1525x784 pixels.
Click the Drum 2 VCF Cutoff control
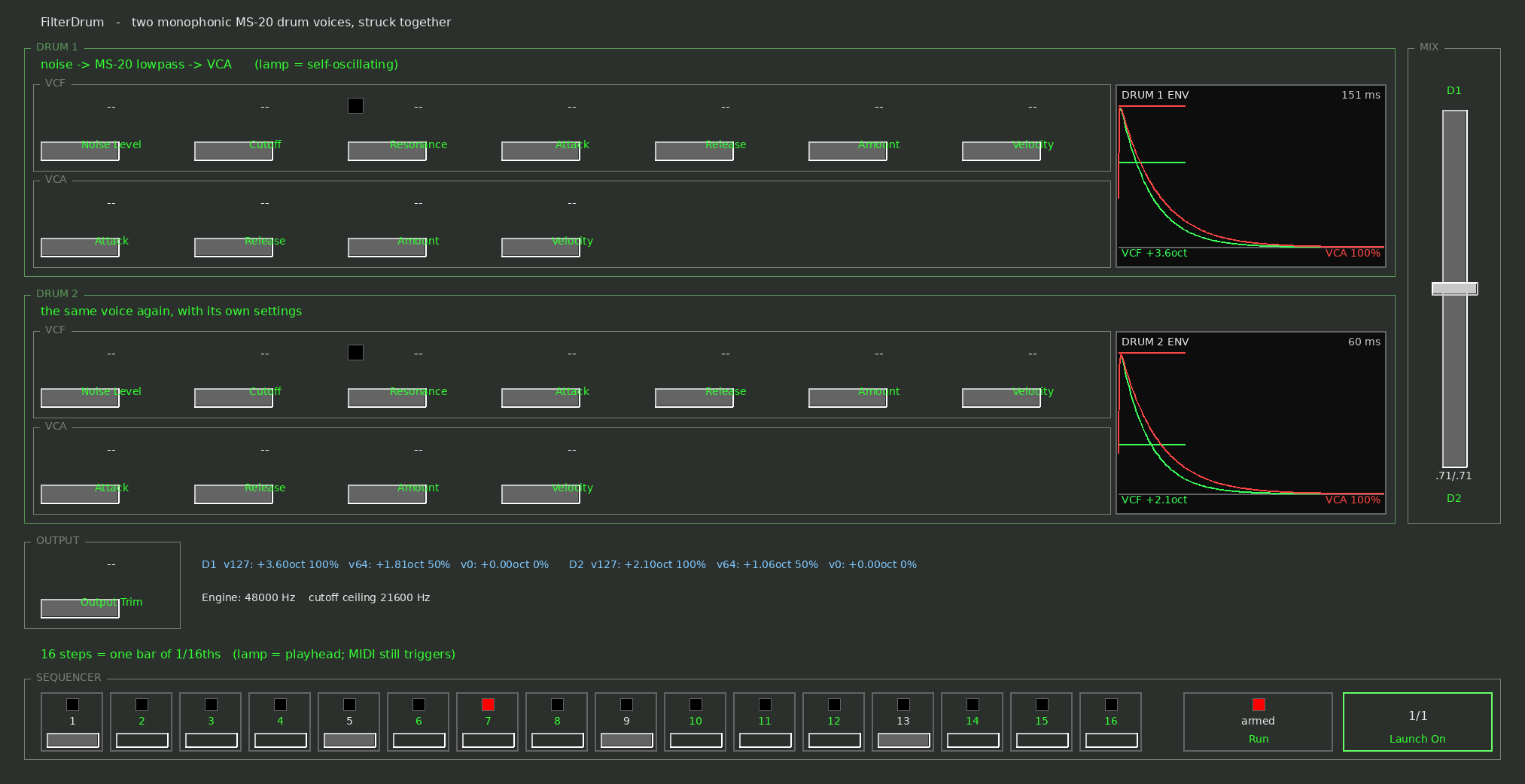[233, 398]
